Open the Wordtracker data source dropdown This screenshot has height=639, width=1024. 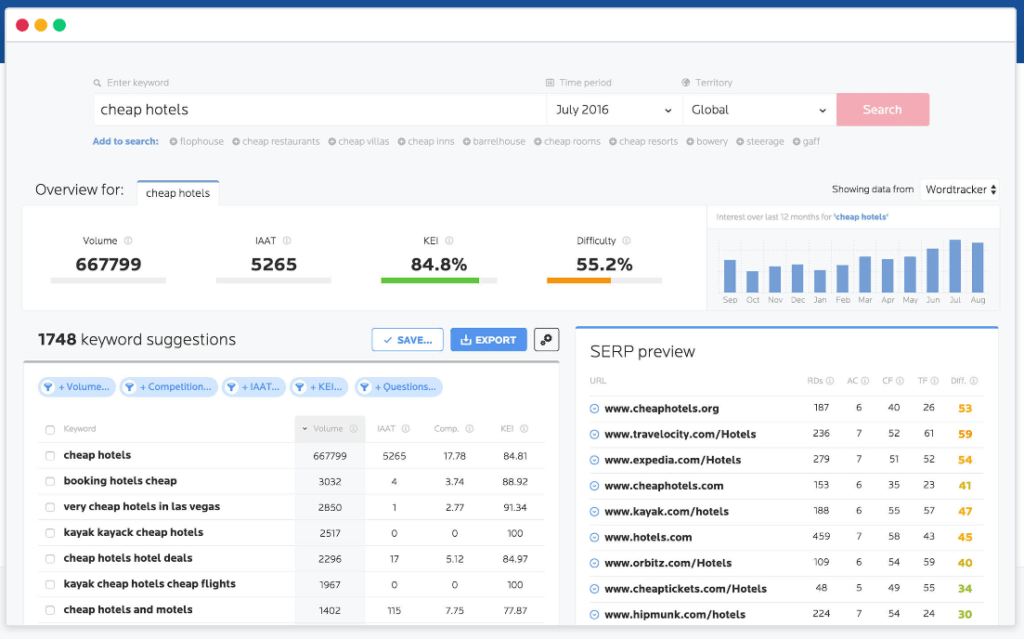pyautogui.click(x=959, y=189)
